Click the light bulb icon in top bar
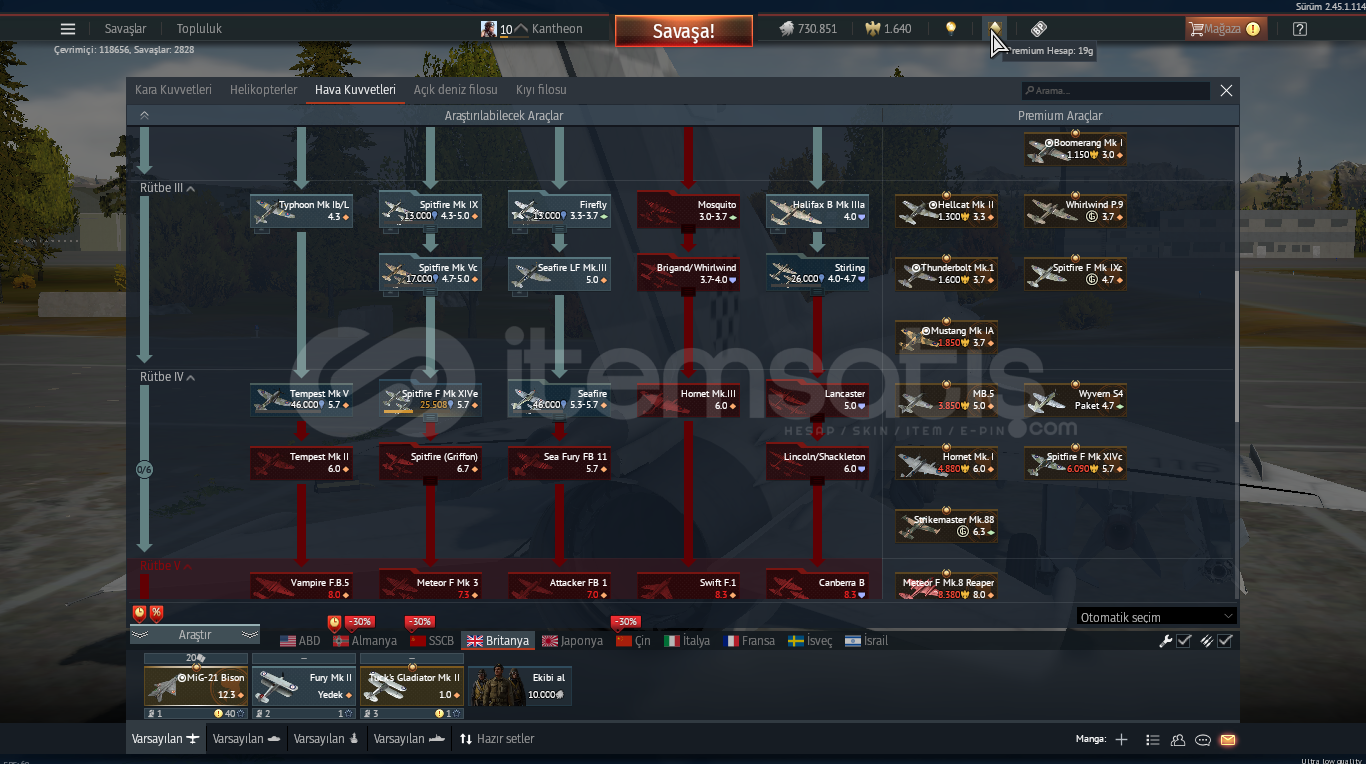 pos(951,29)
